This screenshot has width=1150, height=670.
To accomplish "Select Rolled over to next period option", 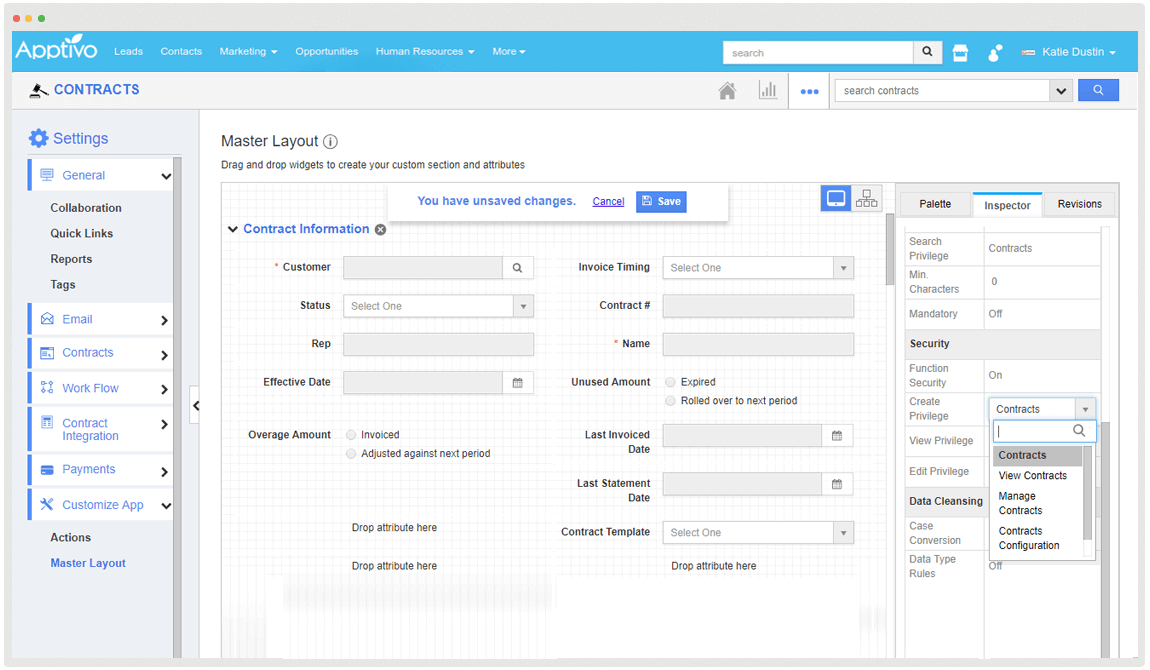I will (x=670, y=401).
